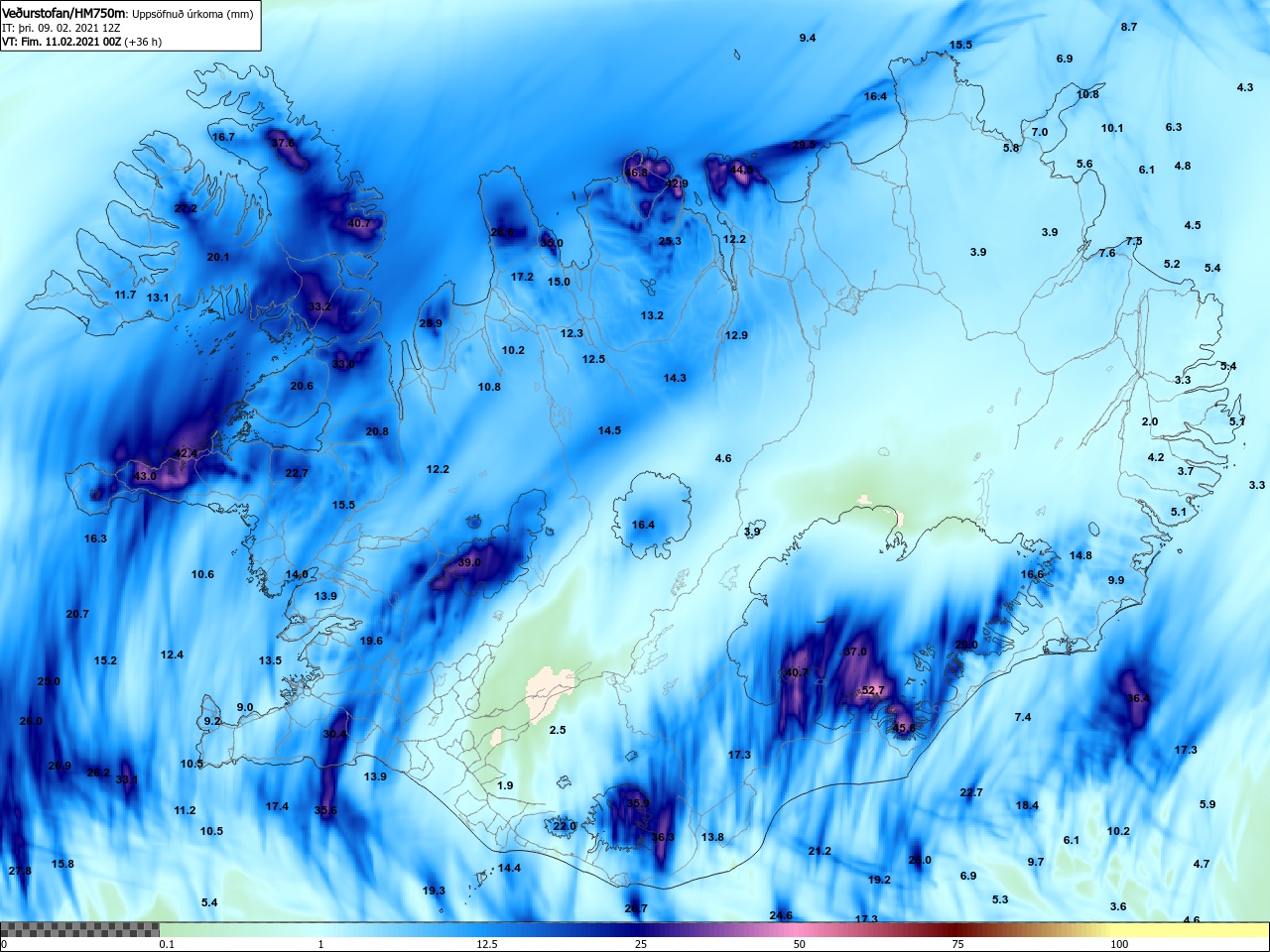Click the 100 label on the color scale

[1119, 944]
